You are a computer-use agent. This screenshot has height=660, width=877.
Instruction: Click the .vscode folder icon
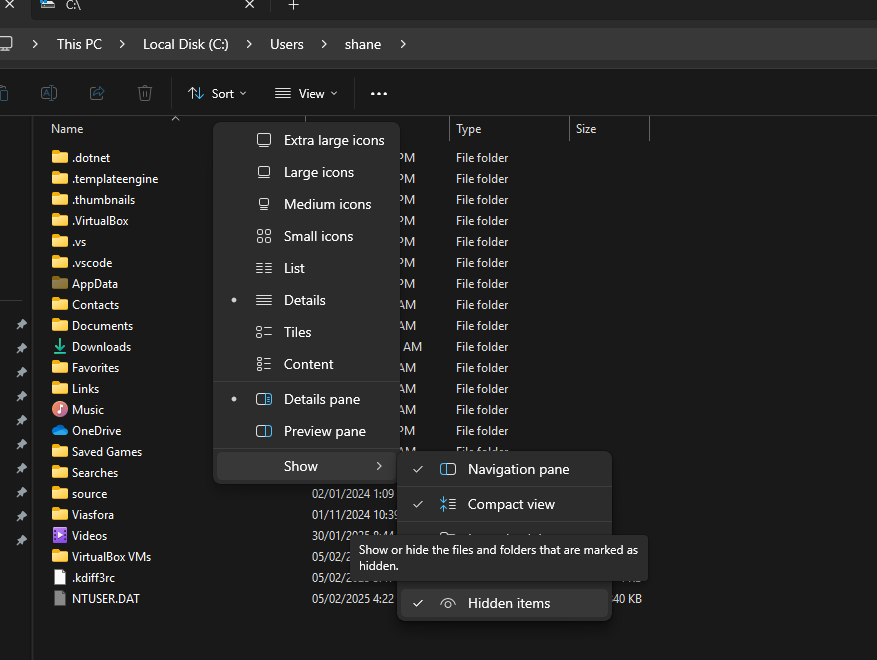(60, 262)
